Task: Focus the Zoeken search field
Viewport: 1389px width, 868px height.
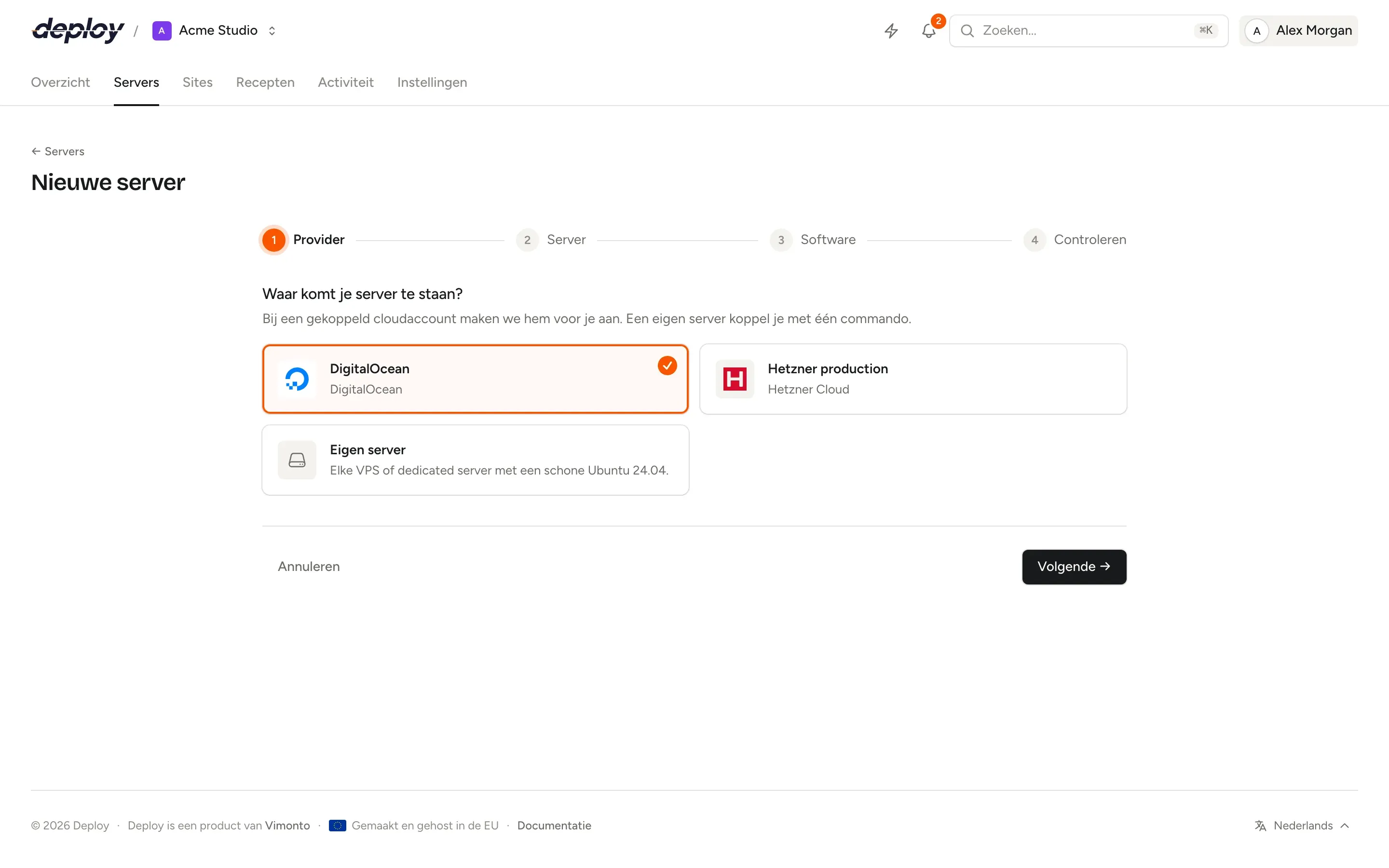Action: (x=1088, y=30)
